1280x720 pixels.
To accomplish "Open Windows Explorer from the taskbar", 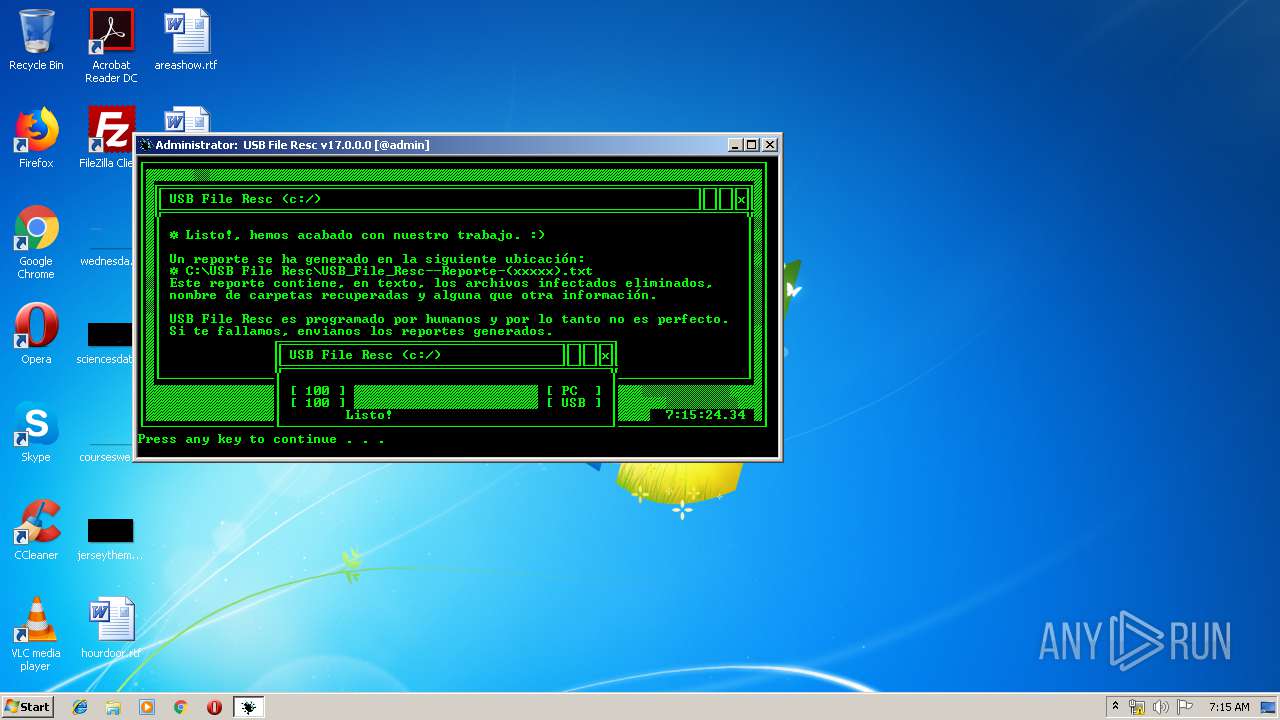I will [113, 707].
